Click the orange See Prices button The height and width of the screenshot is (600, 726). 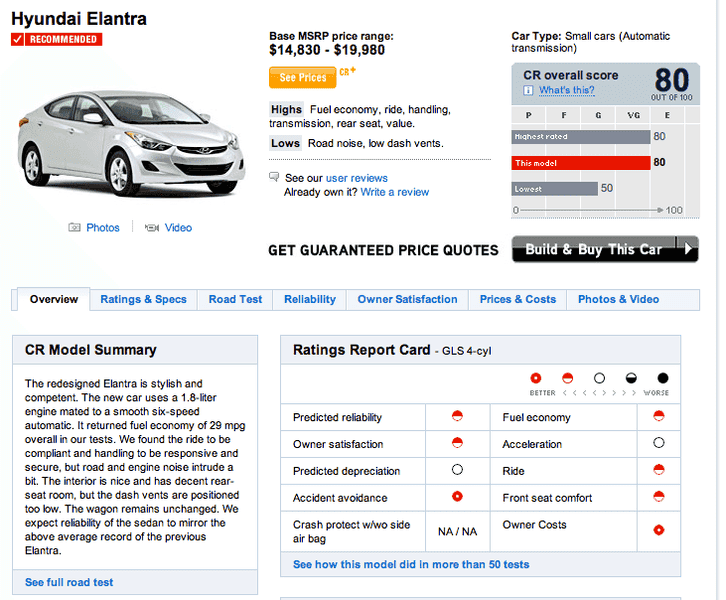pos(303,77)
